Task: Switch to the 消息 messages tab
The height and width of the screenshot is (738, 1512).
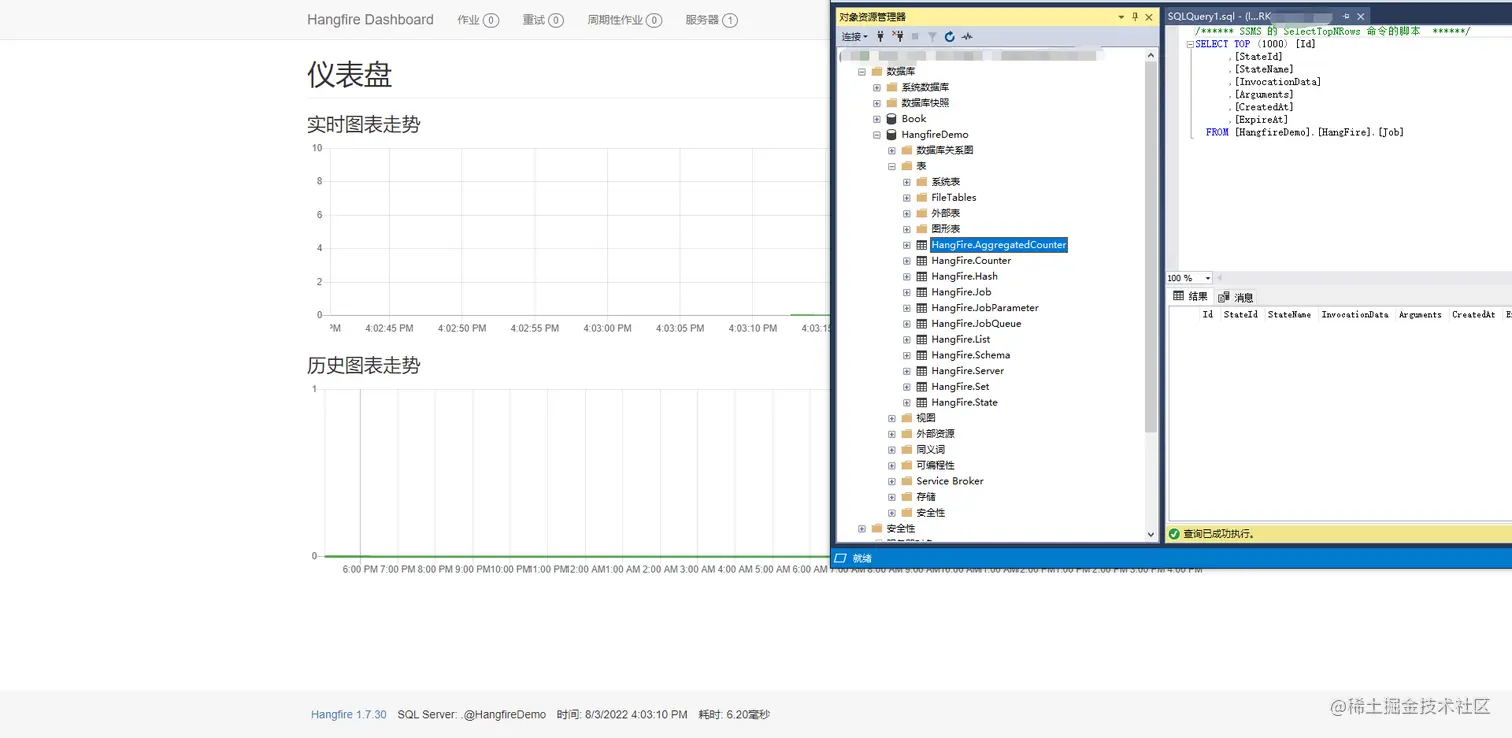Action: (x=1236, y=297)
